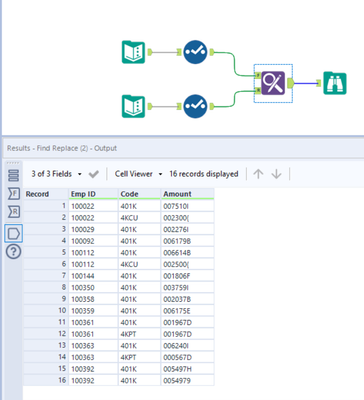Click Find Replace F input anchor
The width and height of the screenshot is (364, 400).
[258, 76]
